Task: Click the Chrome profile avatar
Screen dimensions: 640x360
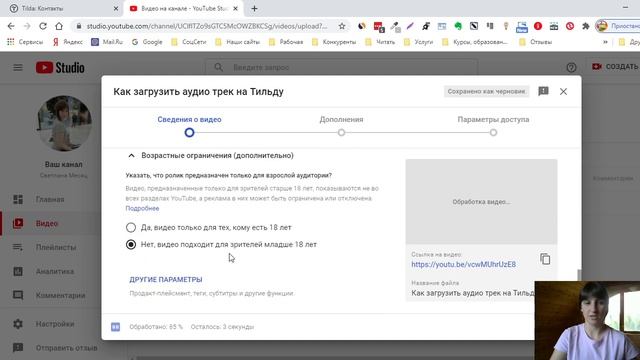Action: [601, 26]
